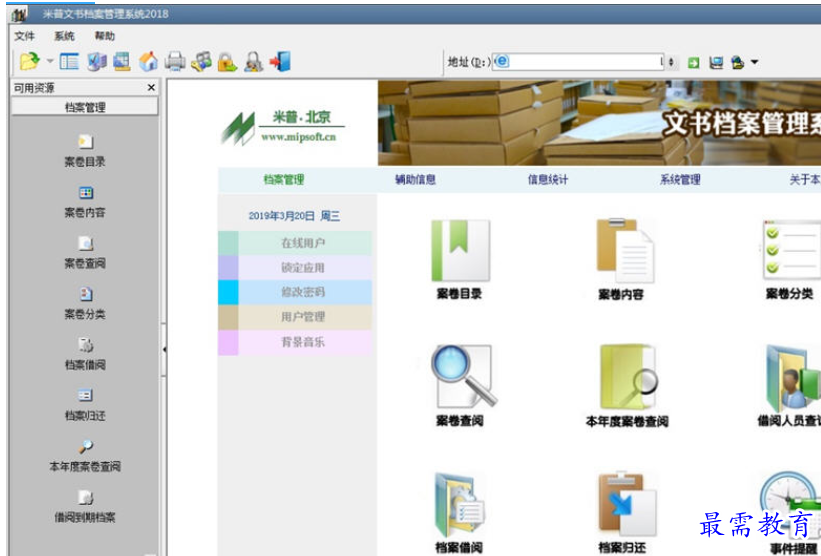The width and height of the screenshot is (821, 556).
Task: Click the green go arrow button
Action: pos(694,63)
